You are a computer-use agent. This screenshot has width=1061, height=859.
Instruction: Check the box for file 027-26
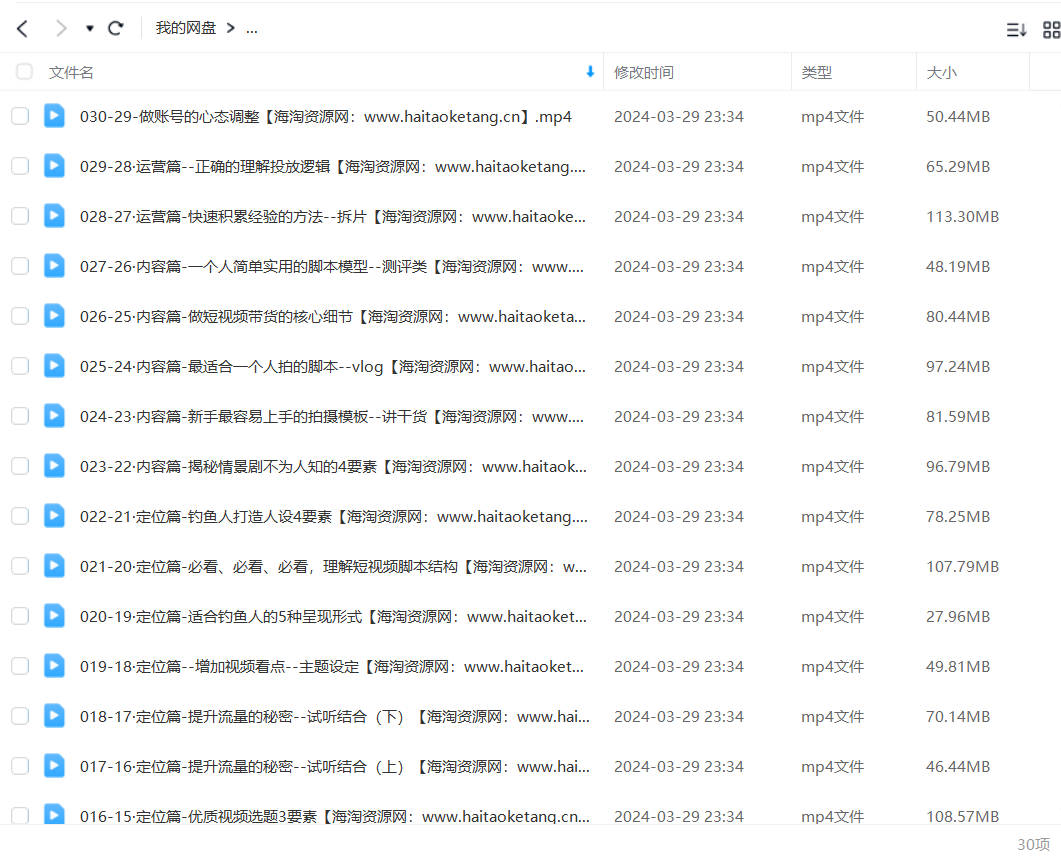20,266
